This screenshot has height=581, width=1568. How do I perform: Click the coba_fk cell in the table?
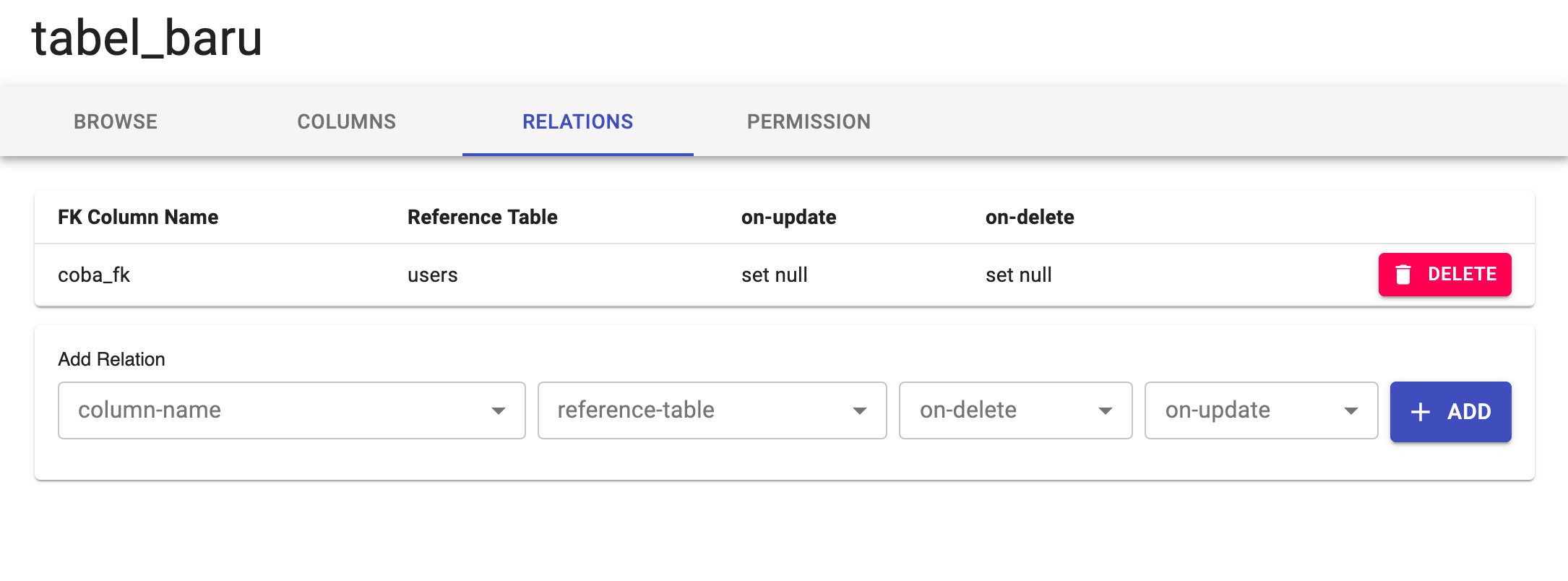[x=94, y=275]
